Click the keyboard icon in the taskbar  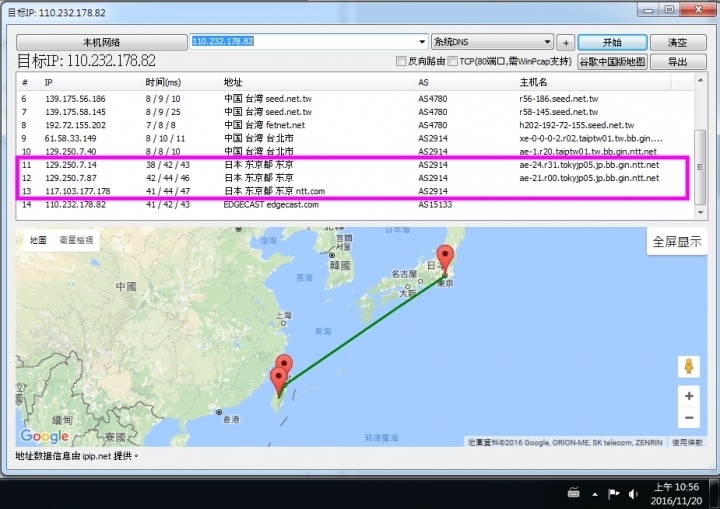point(573,493)
